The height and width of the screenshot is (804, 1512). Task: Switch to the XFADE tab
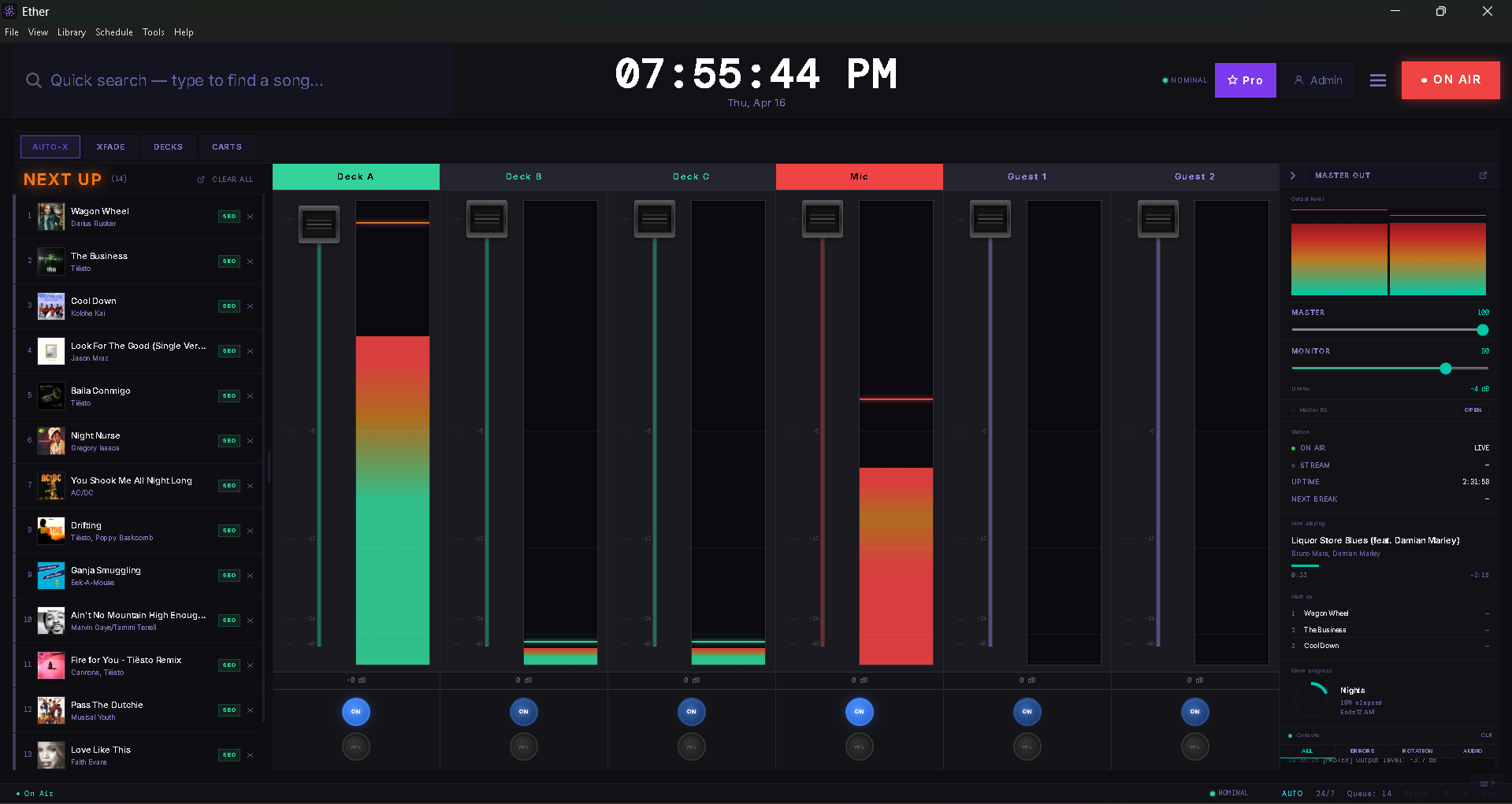point(110,146)
